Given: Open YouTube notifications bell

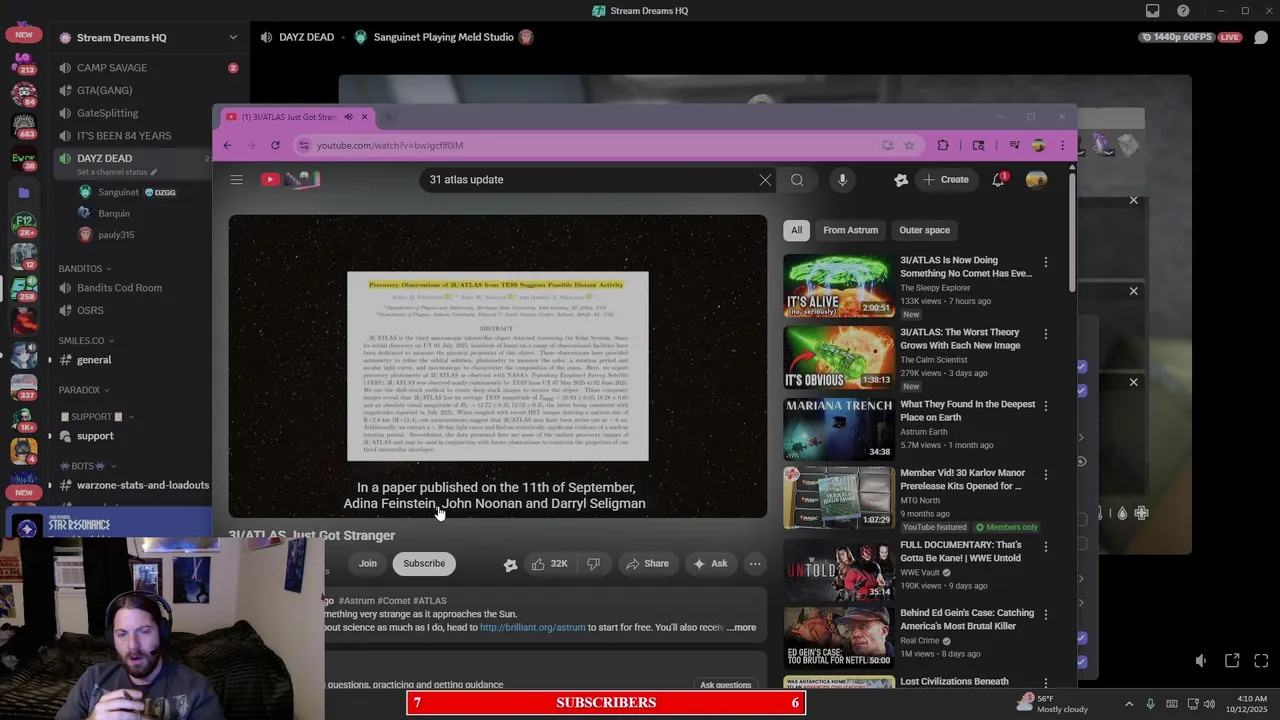Looking at the screenshot, I should point(998,180).
